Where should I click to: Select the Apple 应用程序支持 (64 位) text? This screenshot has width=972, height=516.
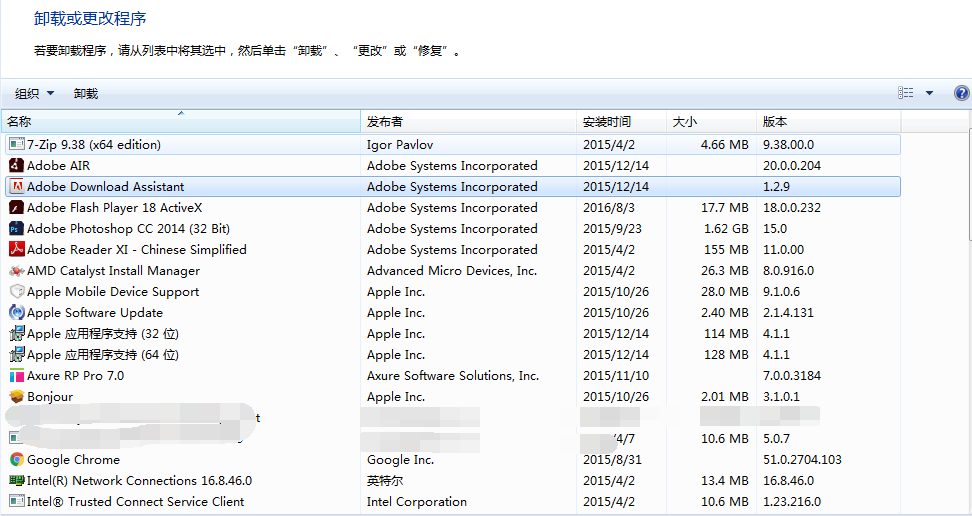pyautogui.click(x=103, y=355)
